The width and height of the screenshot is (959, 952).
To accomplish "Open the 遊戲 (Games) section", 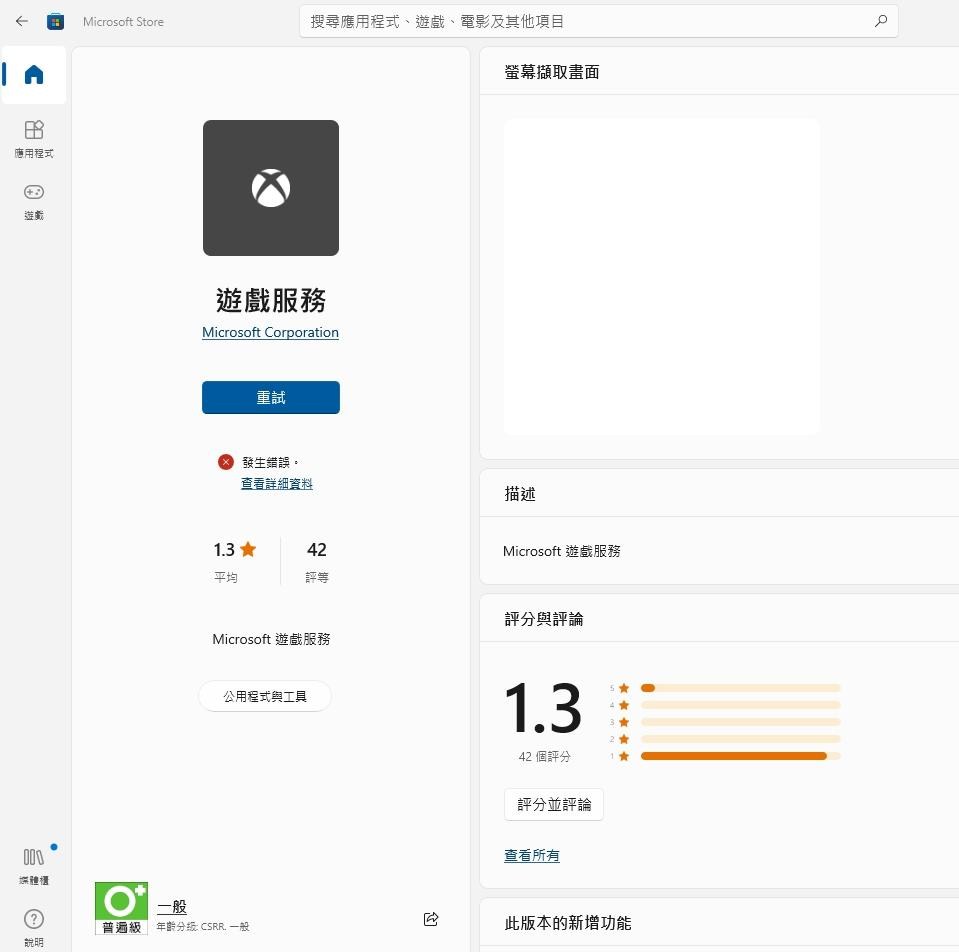I will pos(34,200).
